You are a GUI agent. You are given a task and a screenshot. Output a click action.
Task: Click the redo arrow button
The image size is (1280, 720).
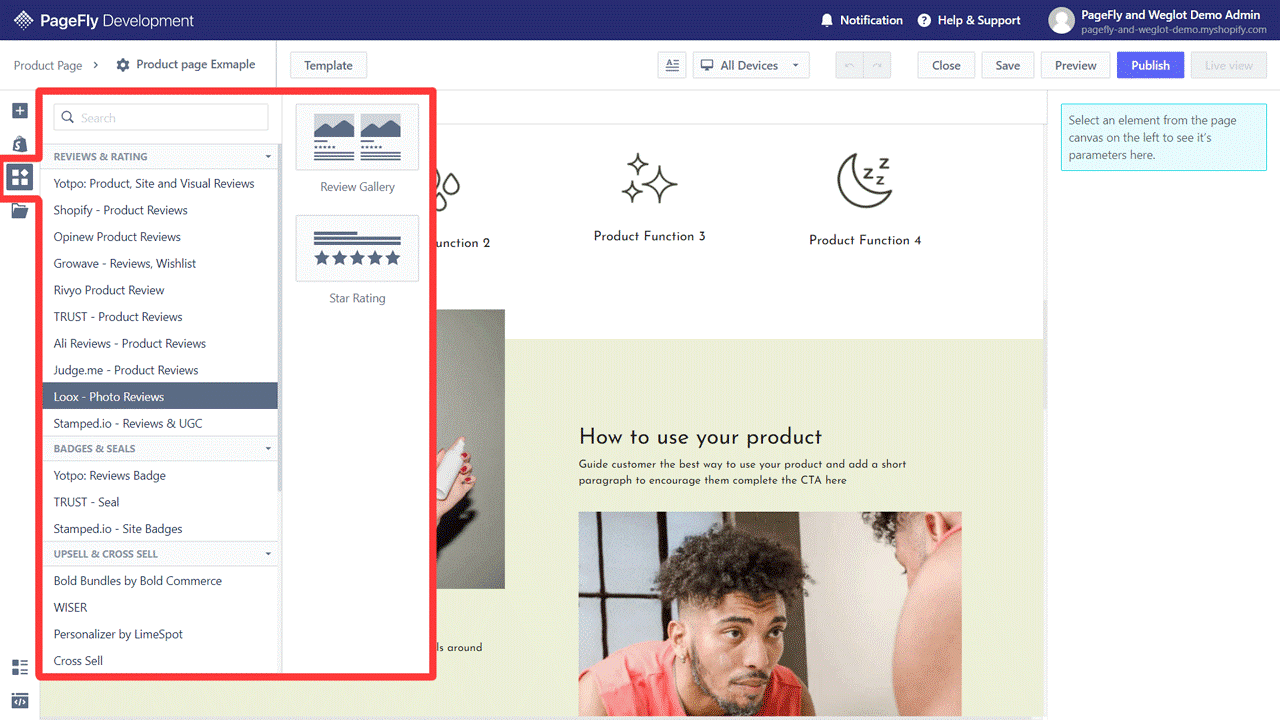click(x=877, y=65)
